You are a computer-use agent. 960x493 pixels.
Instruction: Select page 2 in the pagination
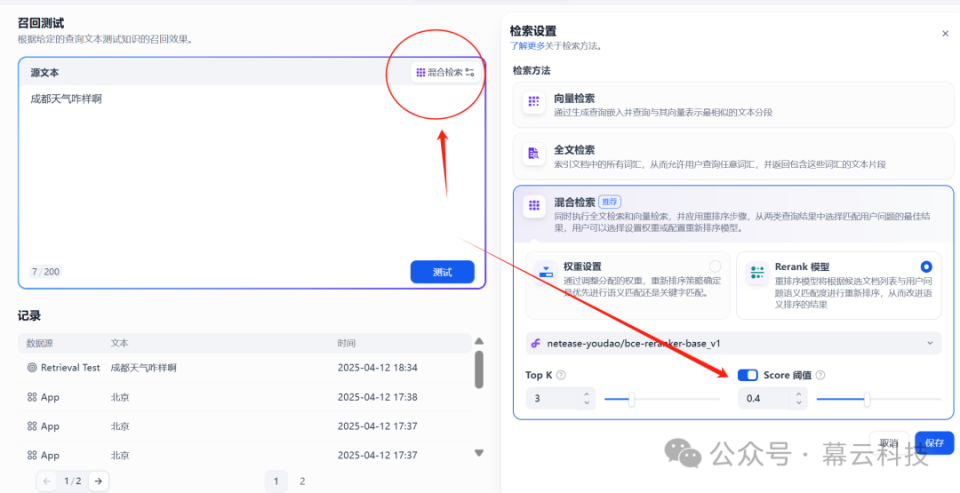[302, 481]
